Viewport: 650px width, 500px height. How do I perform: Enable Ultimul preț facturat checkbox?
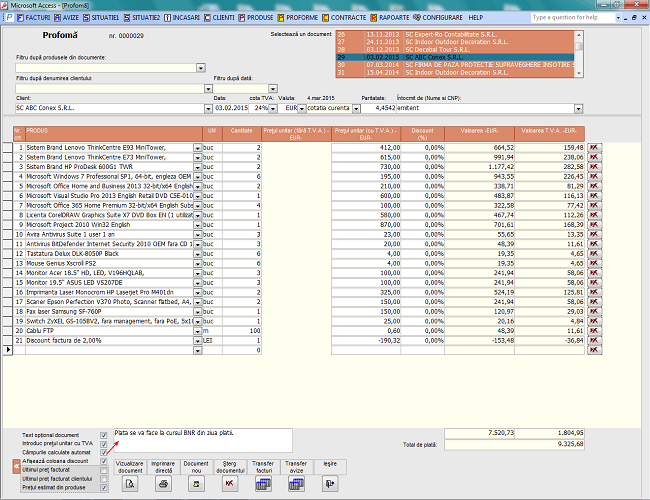pyautogui.click(x=104, y=470)
